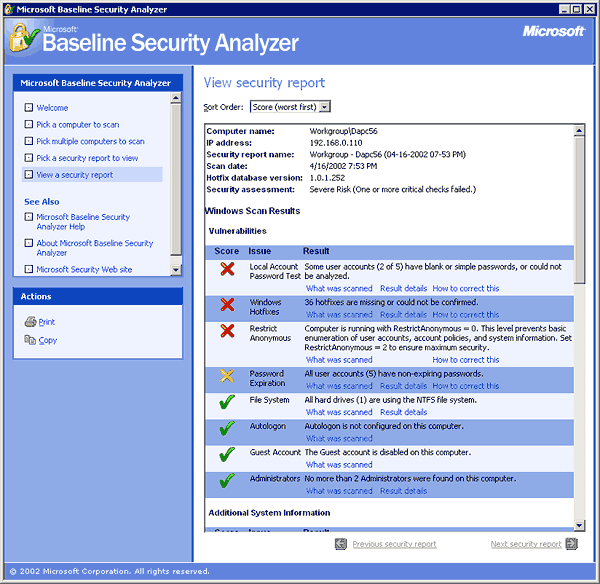Click the Microsoft logo in header
Screen dimensions: 600x584
click(x=553, y=31)
